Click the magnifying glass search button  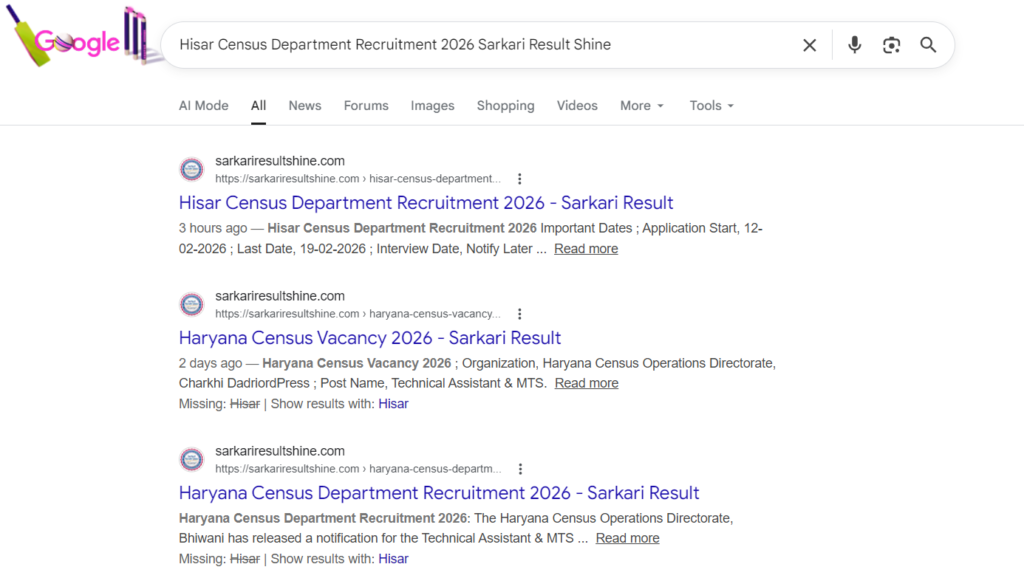pyautogui.click(x=928, y=45)
